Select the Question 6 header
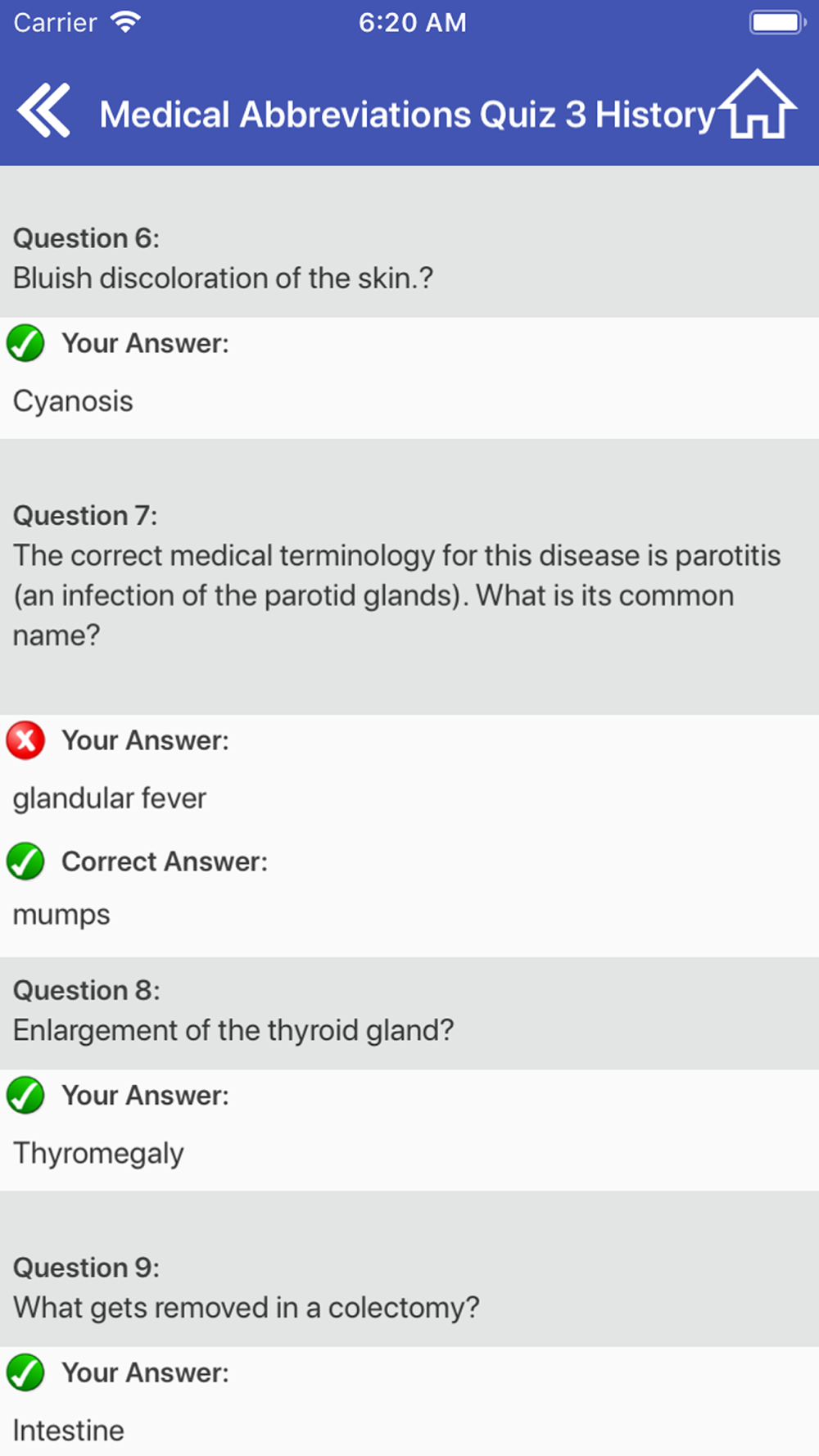The image size is (819, 1456). tap(86, 238)
